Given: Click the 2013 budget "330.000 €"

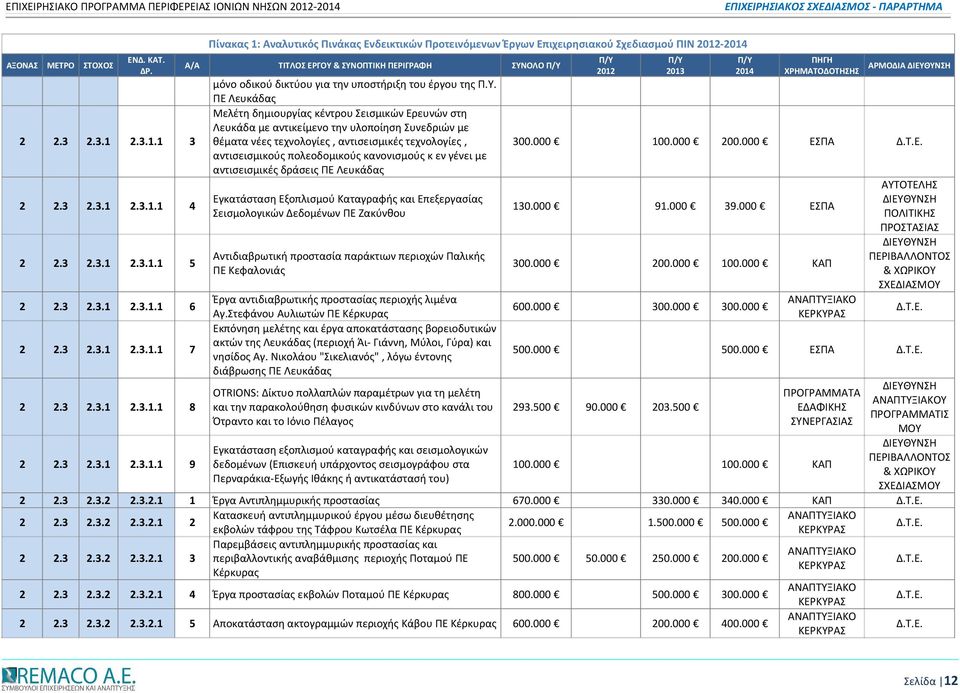Looking at the screenshot, I should [x=675, y=501].
